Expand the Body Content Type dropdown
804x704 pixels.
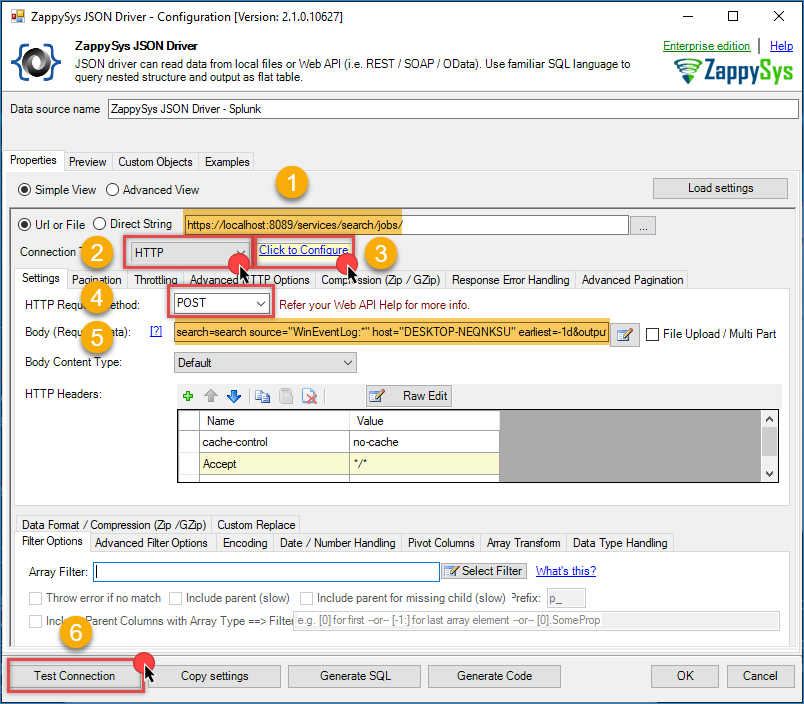point(265,363)
